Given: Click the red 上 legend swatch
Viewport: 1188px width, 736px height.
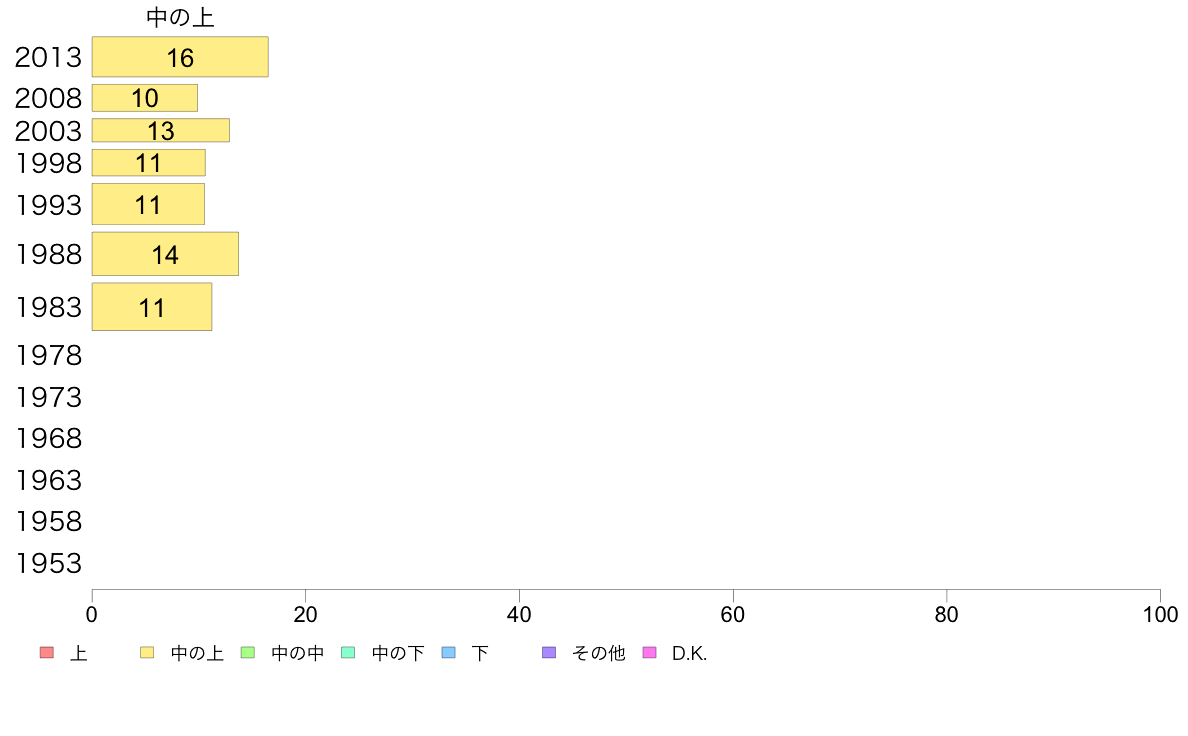Looking at the screenshot, I should pos(47,653).
